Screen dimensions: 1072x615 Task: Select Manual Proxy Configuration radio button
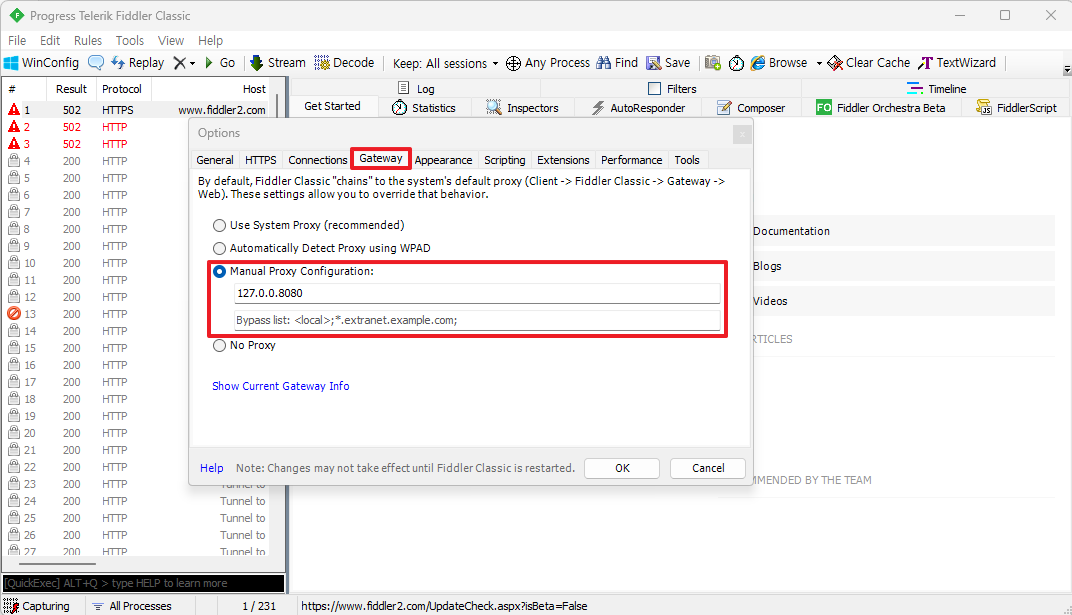tap(219, 272)
